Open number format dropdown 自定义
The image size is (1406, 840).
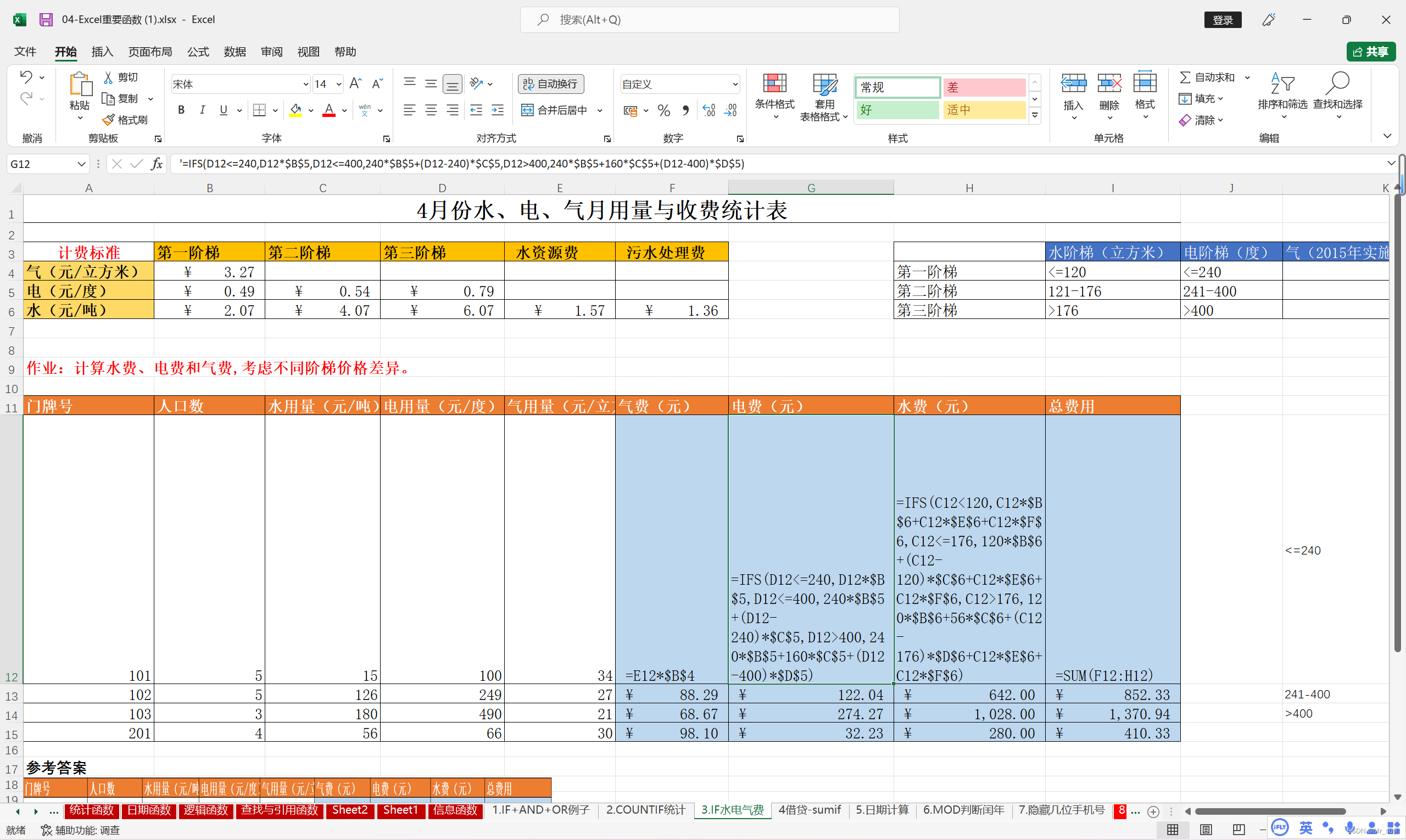click(x=735, y=85)
